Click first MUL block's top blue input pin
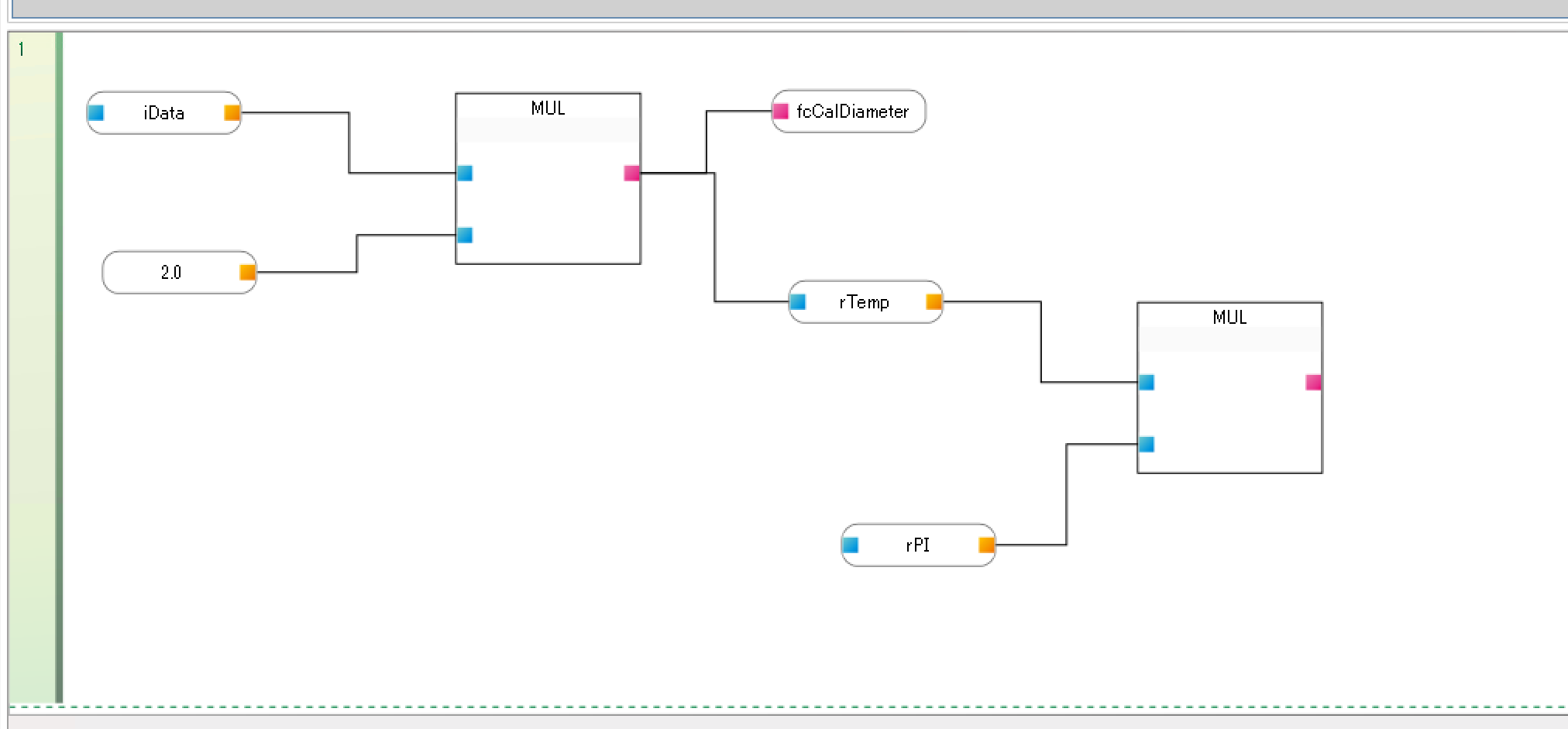Image resolution: width=1568 pixels, height=729 pixels. click(x=465, y=173)
